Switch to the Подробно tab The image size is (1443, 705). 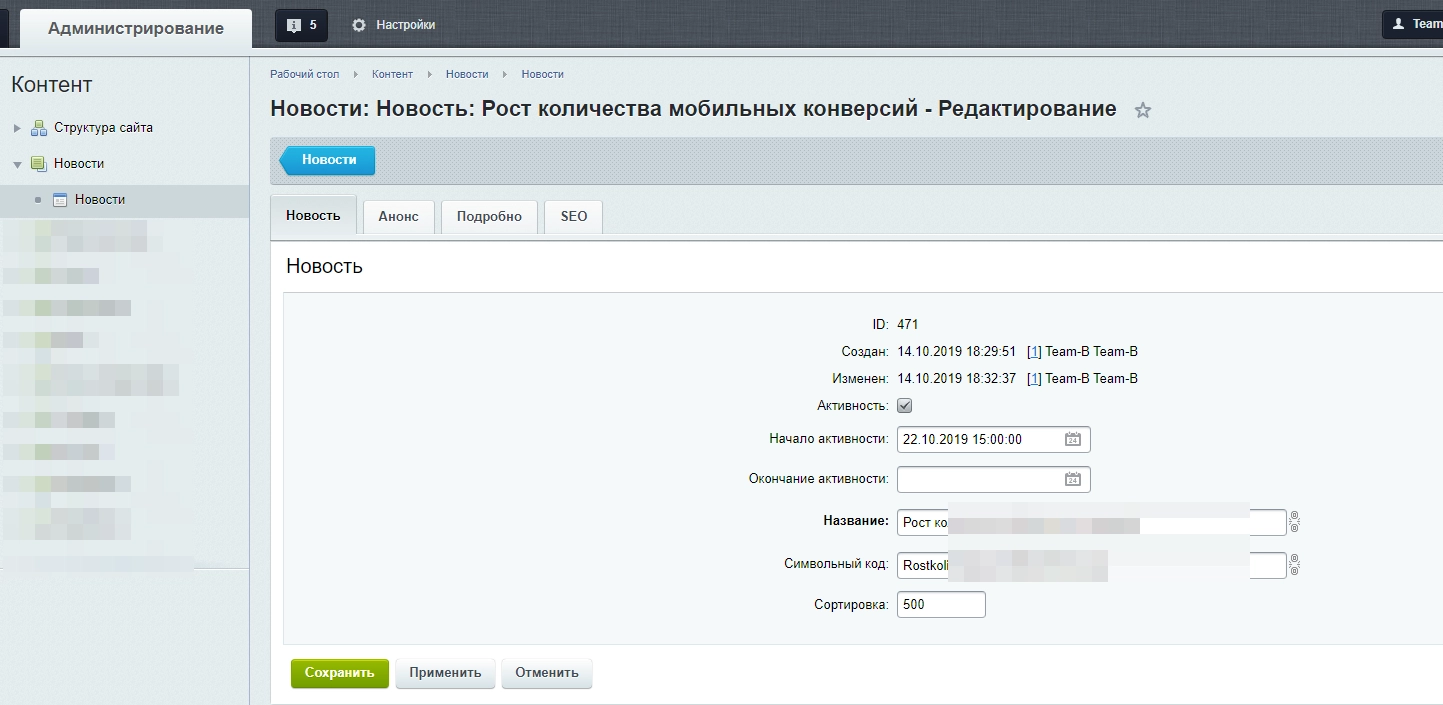pyautogui.click(x=489, y=217)
